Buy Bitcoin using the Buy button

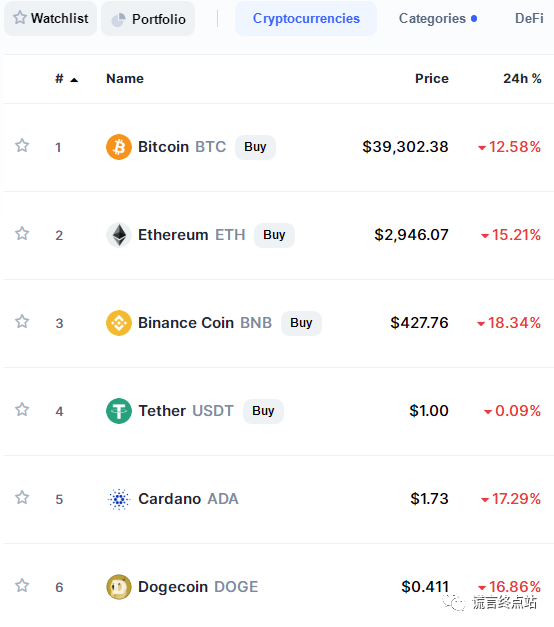pyautogui.click(x=255, y=147)
